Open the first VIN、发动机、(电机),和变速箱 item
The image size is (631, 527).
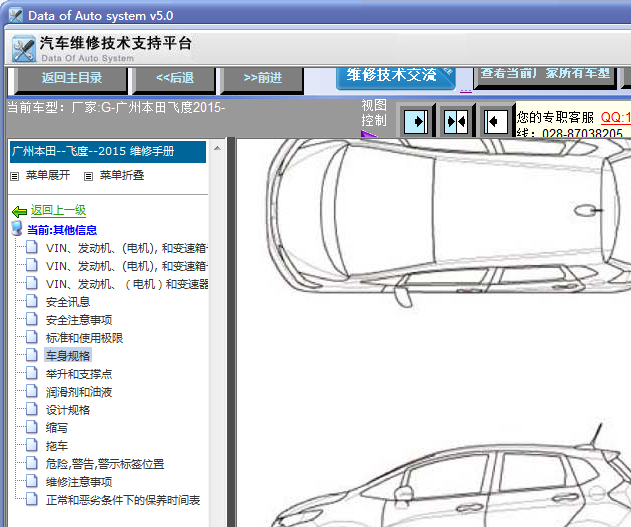[x=127, y=248]
